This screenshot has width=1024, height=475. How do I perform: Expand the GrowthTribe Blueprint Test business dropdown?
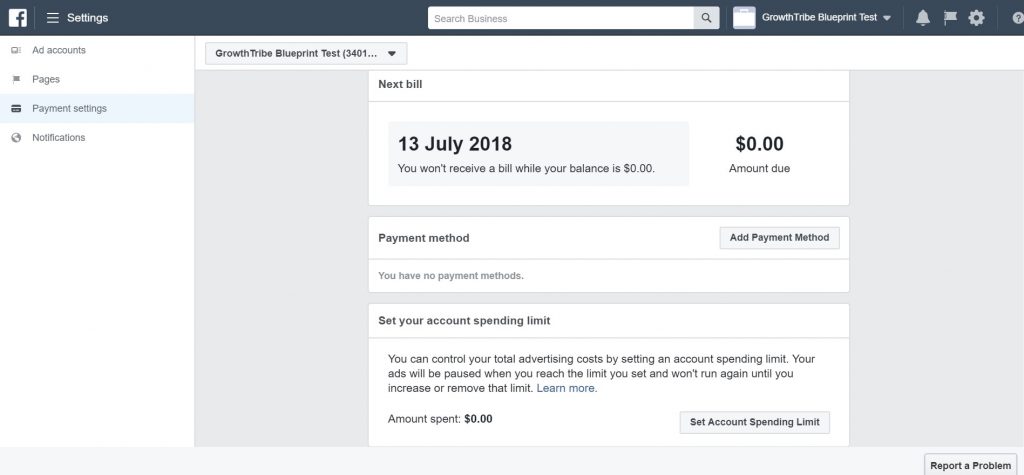click(825, 18)
